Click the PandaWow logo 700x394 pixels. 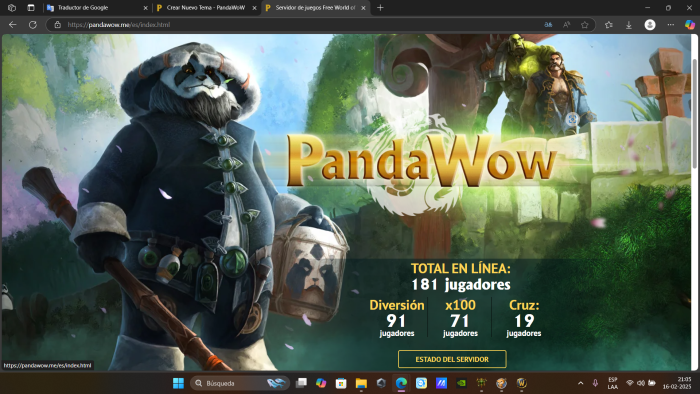point(421,161)
